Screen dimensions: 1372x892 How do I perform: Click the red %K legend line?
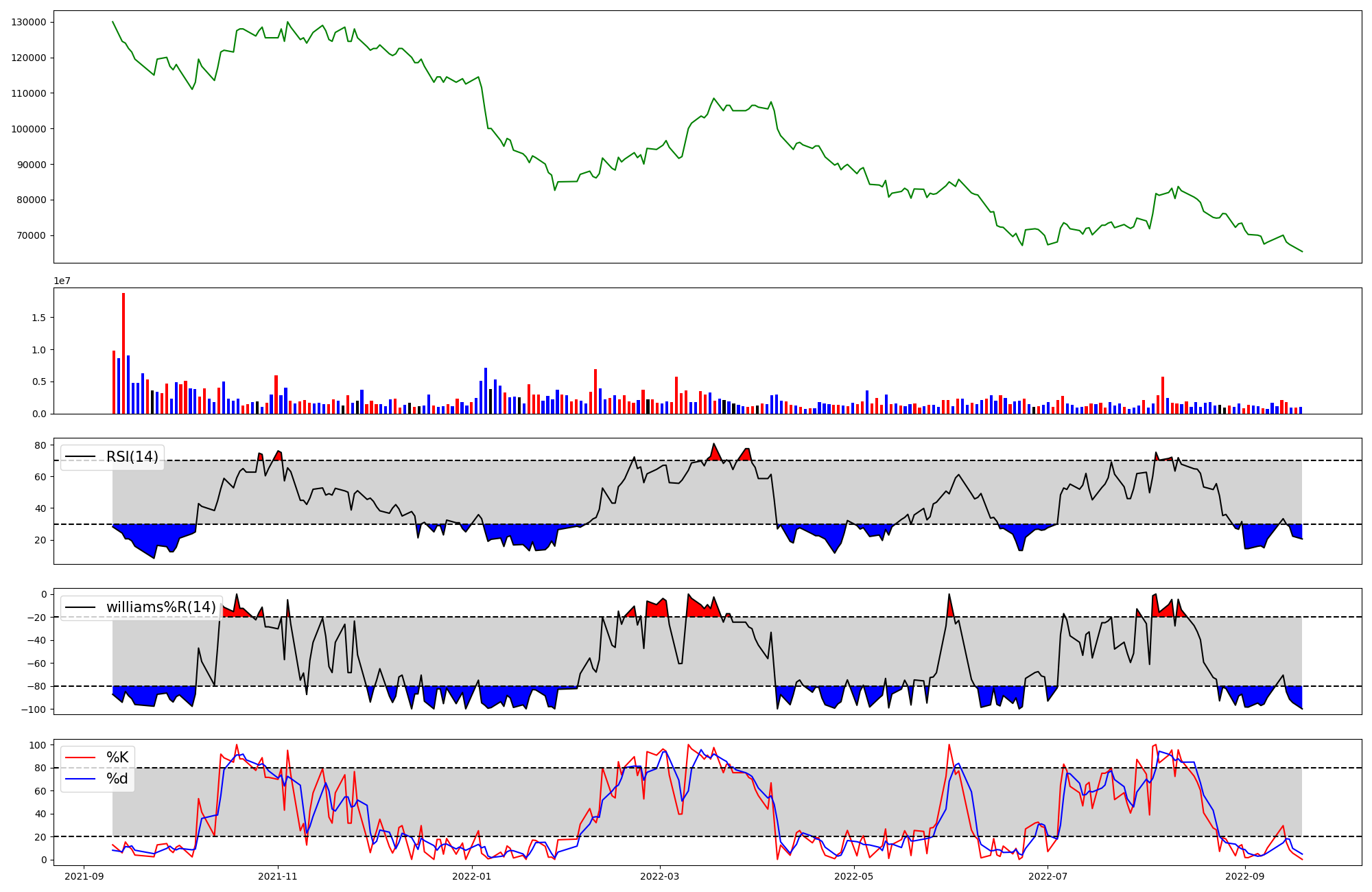80,758
